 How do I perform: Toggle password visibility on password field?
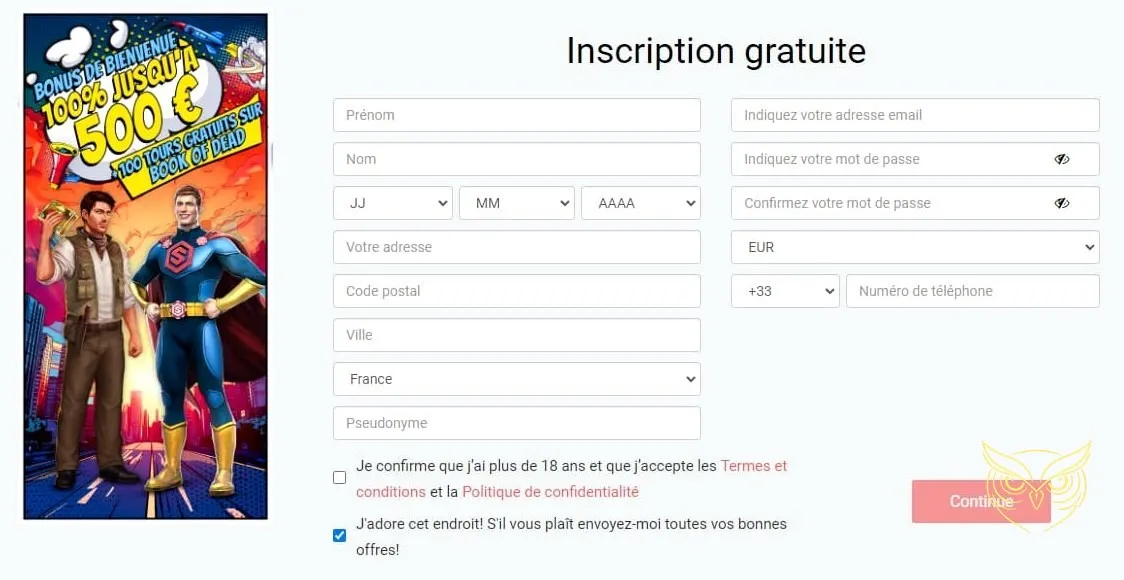tap(1061, 158)
